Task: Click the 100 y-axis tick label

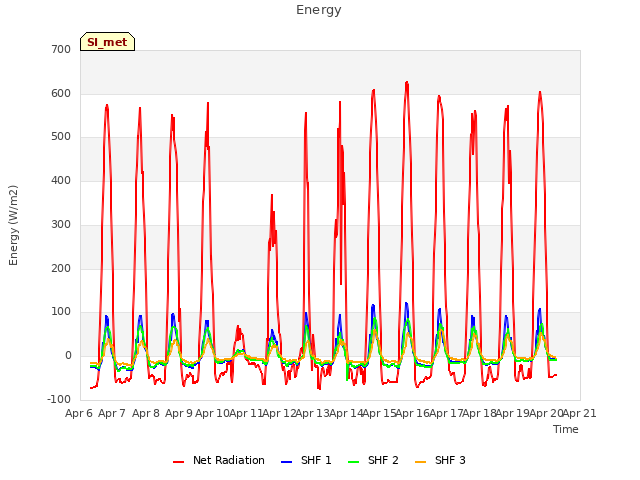Action: click(61, 312)
